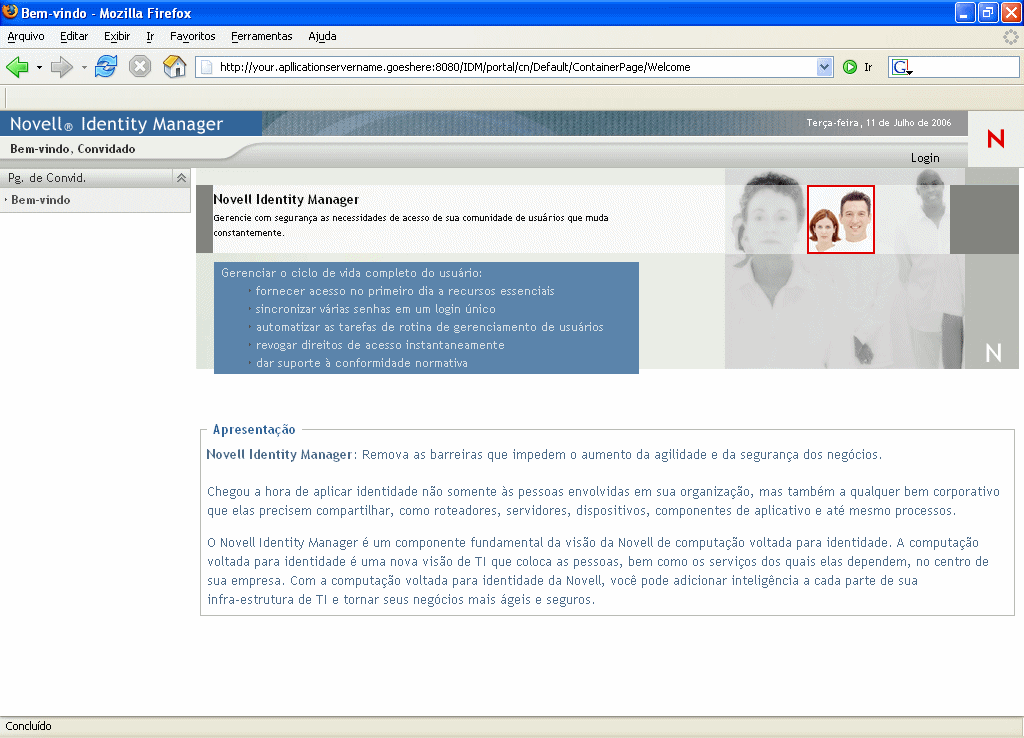1024x738 pixels.
Task: Click the gray Forward arrow button
Action: [x=62, y=67]
